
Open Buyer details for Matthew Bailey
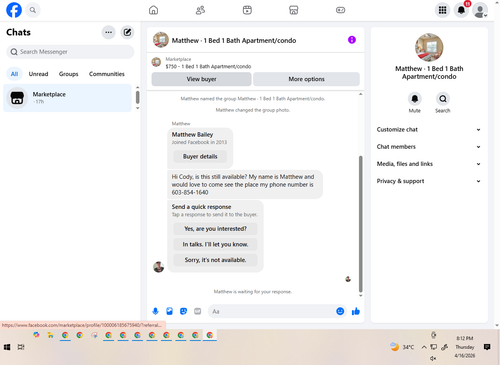coord(200,156)
